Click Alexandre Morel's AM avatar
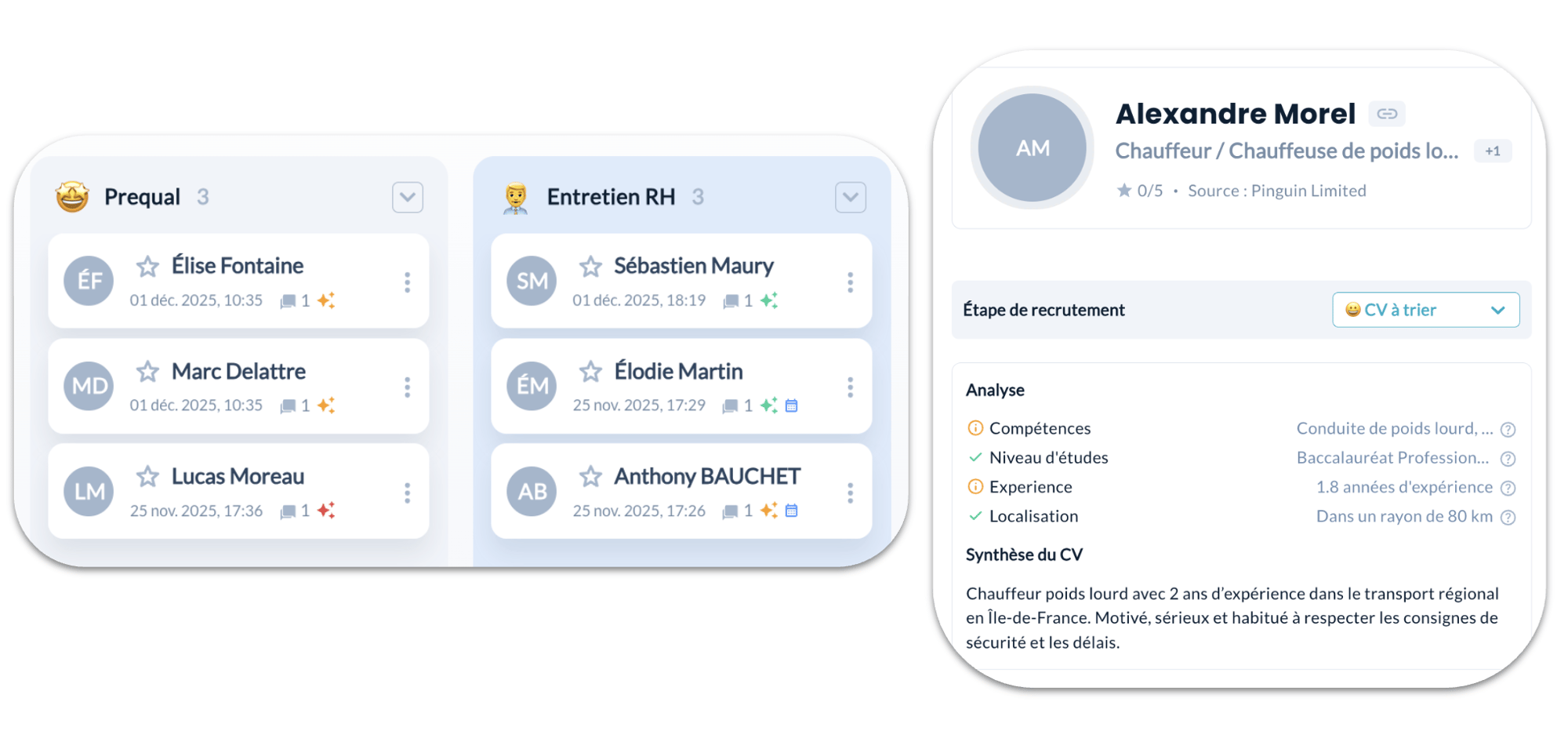Screen dimensions: 1568x731 coord(1033,148)
